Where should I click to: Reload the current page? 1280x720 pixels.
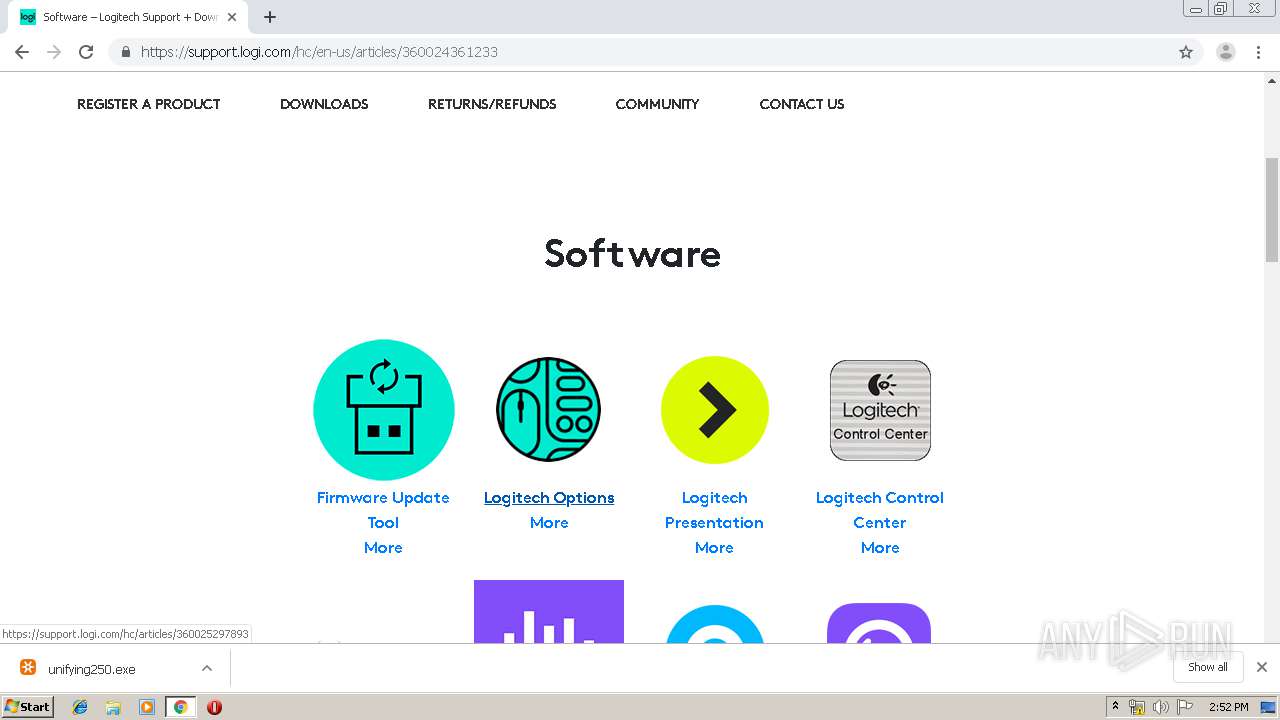click(86, 52)
